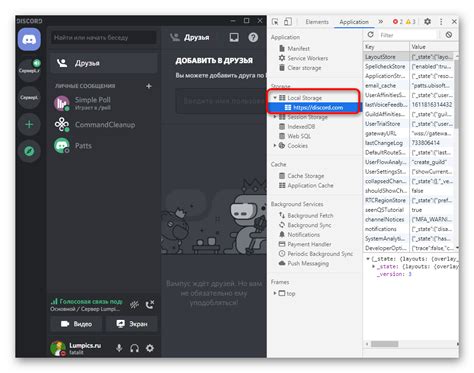Switch to Elements tab

(x=317, y=22)
